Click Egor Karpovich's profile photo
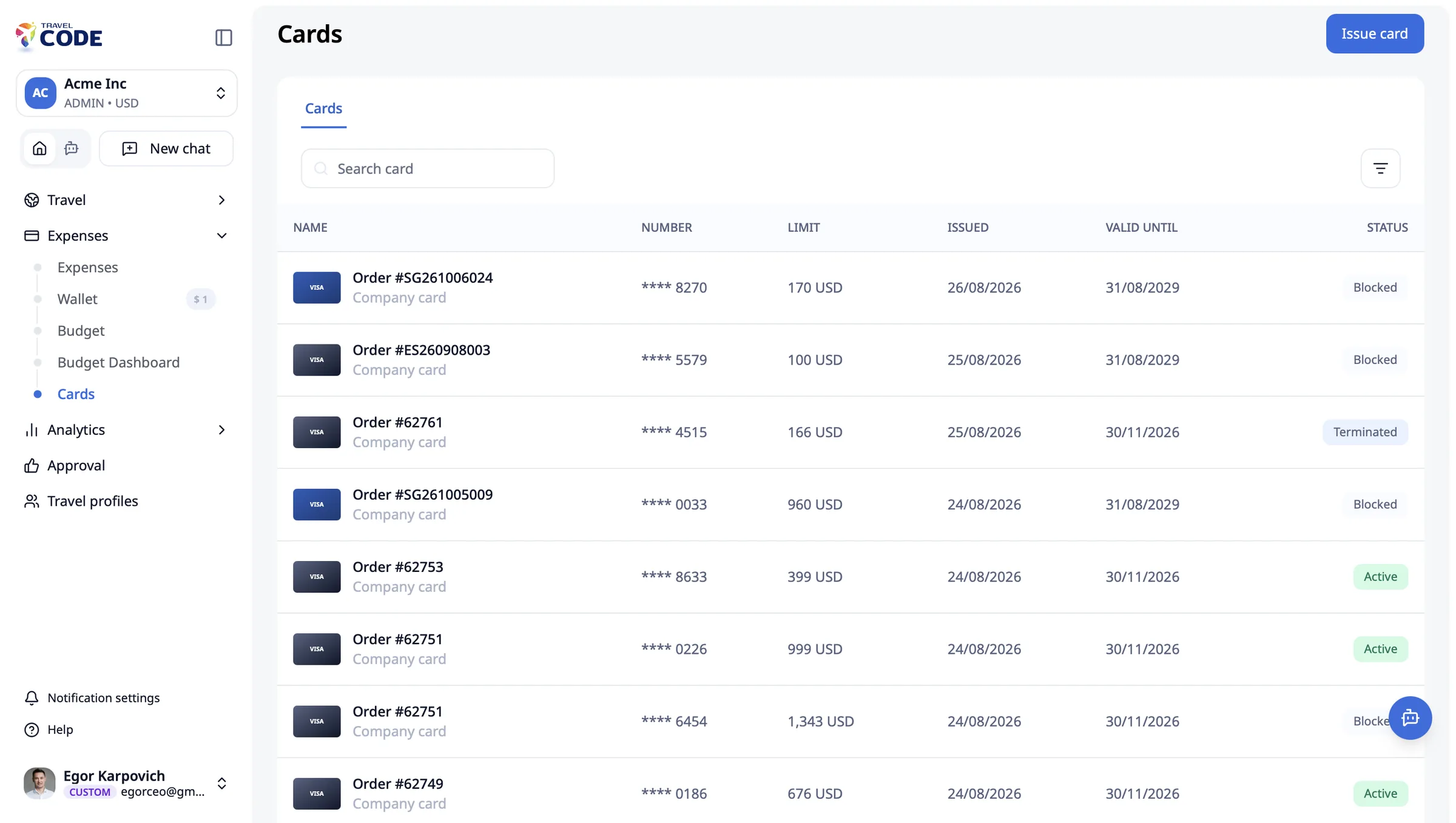1456x823 pixels. pyautogui.click(x=39, y=783)
